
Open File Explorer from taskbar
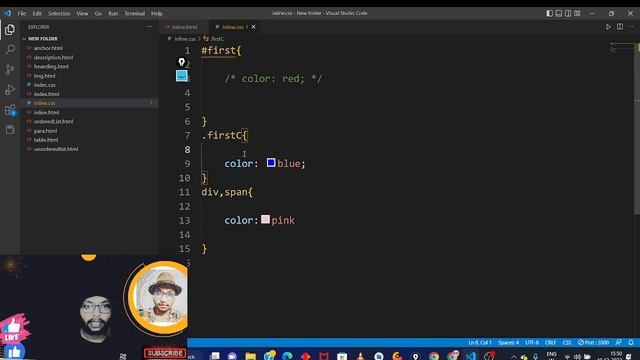pos(251,356)
